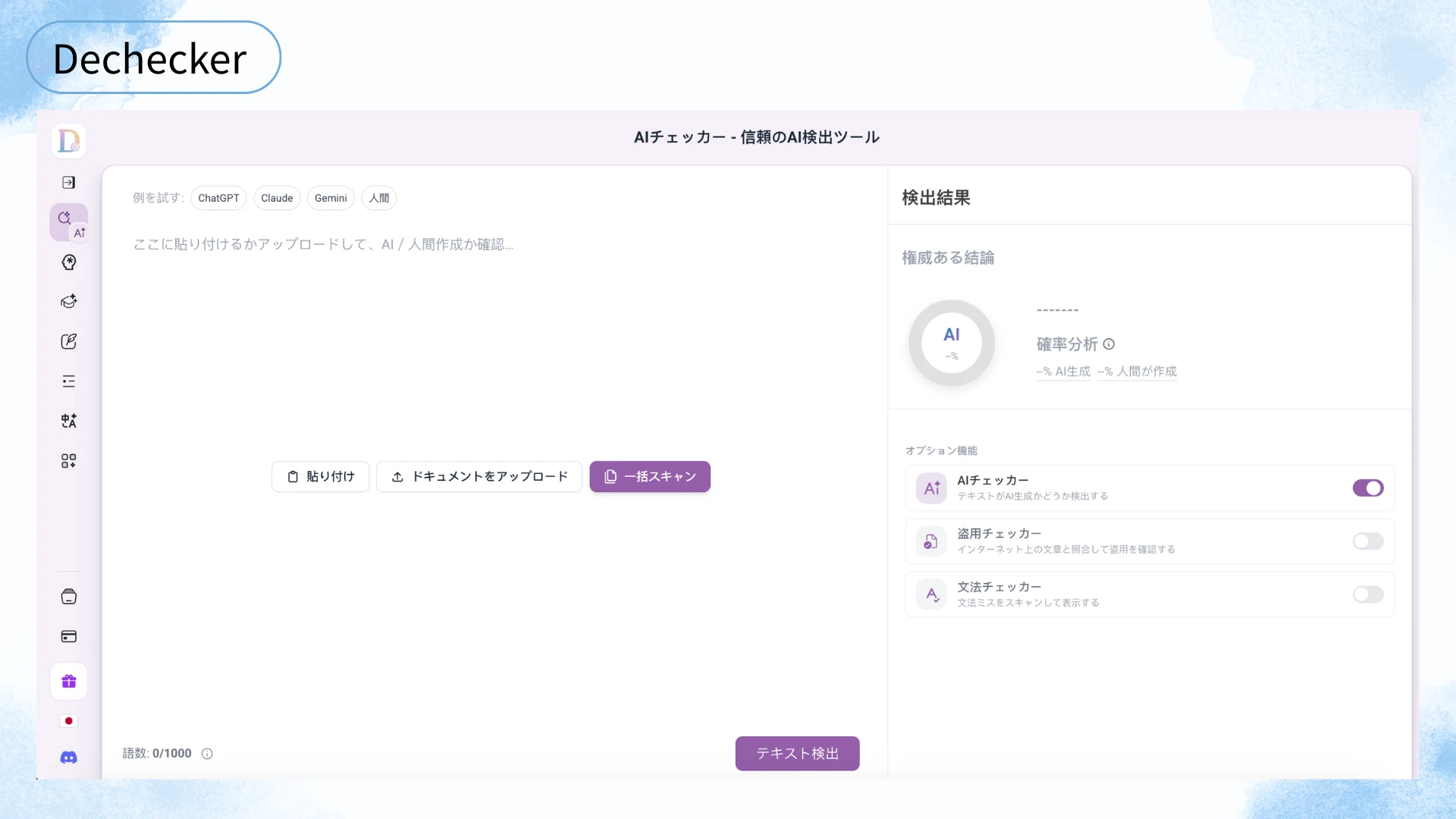Enable the 盗用チェッカー toggle
Viewport: 1456px width, 819px height.
click(x=1368, y=541)
